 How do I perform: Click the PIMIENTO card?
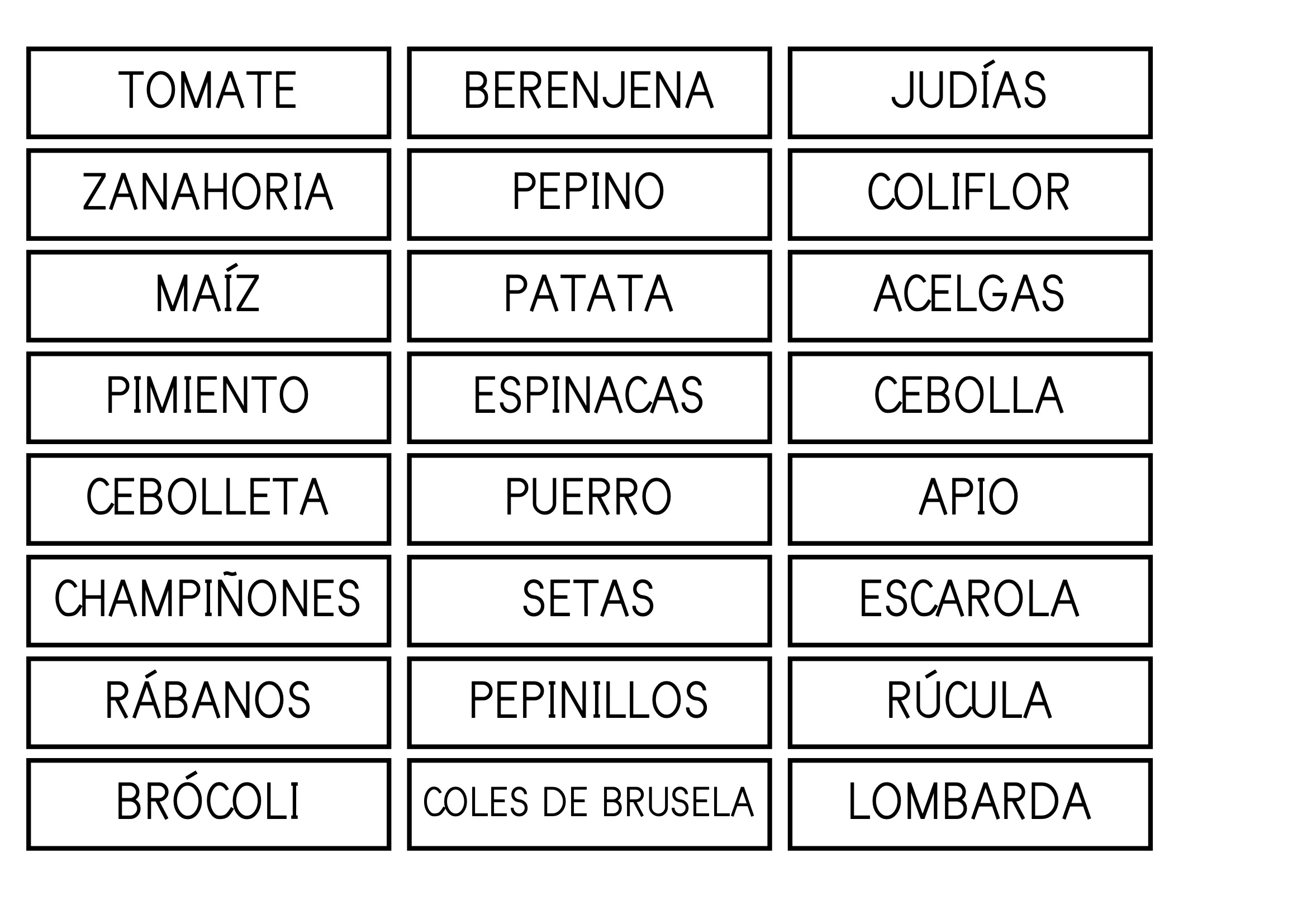[x=208, y=397]
